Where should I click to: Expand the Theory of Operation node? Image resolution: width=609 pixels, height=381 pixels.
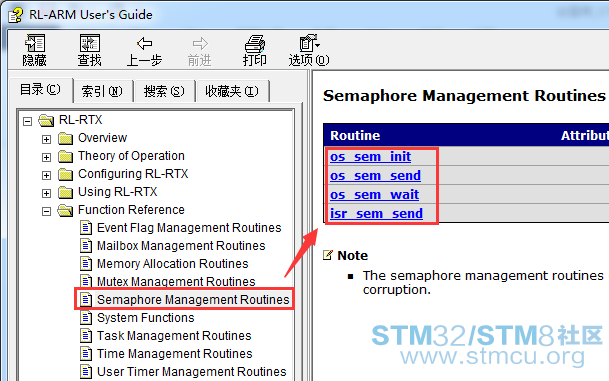coord(46,157)
